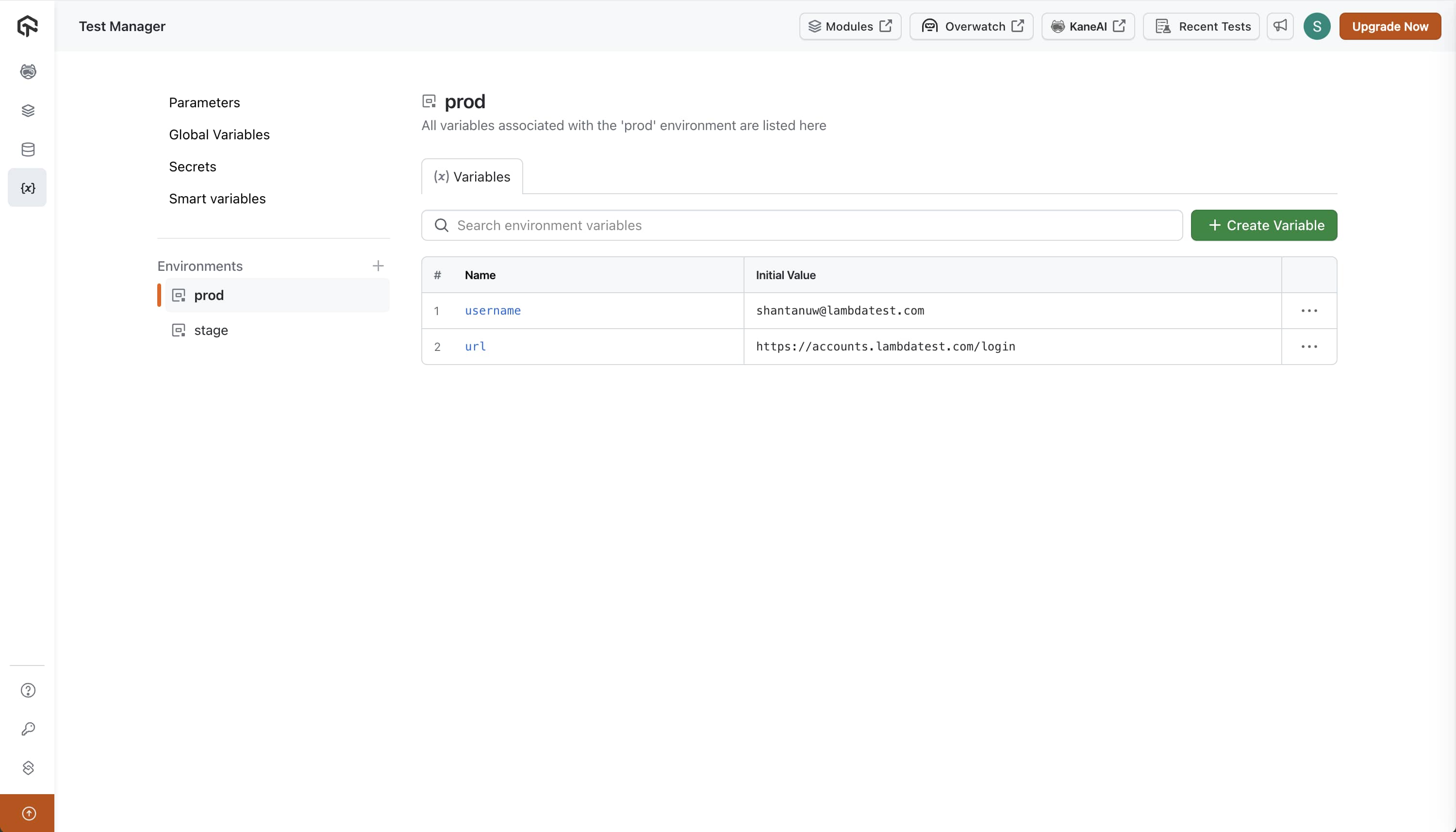Open KaneAI from the top bar

[1088, 26]
